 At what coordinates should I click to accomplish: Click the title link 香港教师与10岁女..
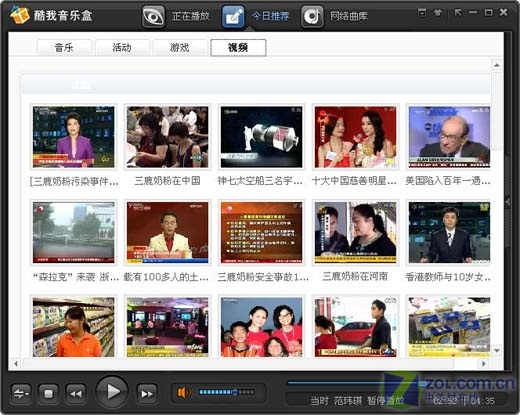448,277
